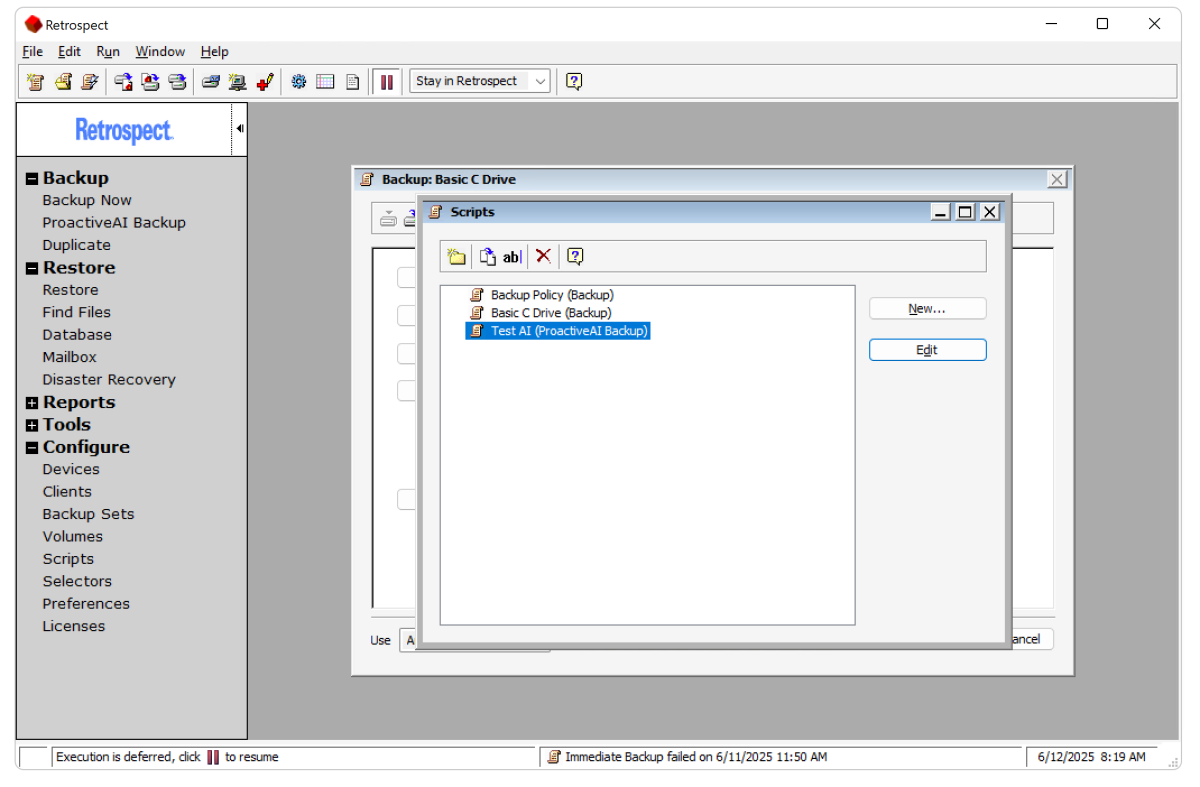This screenshot has height=787, width=1200.
Task: Collapse the Backup section in sidebar
Action: 32,179
